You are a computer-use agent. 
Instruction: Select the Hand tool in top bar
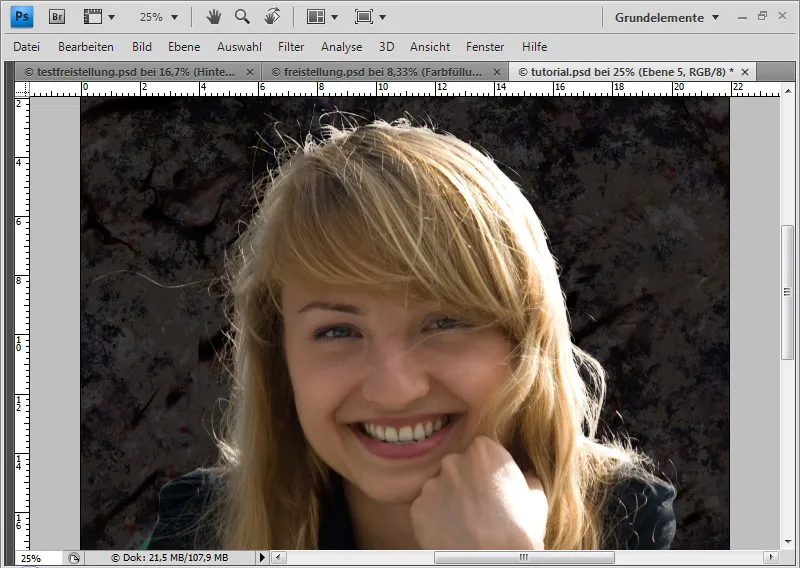213,17
